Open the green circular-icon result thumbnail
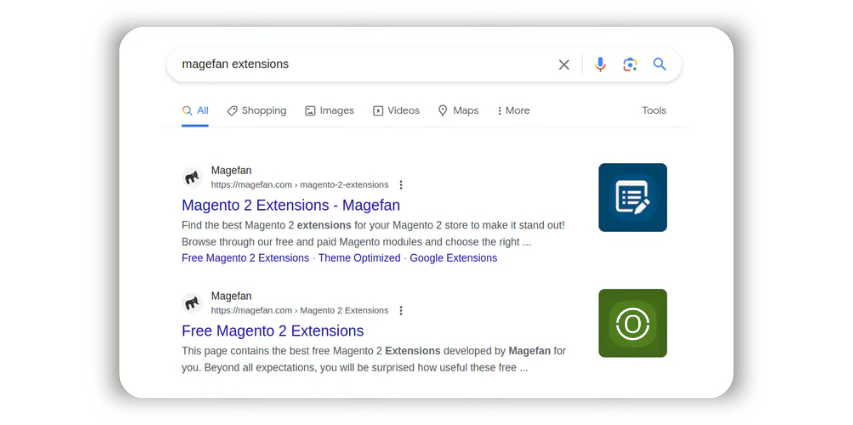 coord(633,323)
